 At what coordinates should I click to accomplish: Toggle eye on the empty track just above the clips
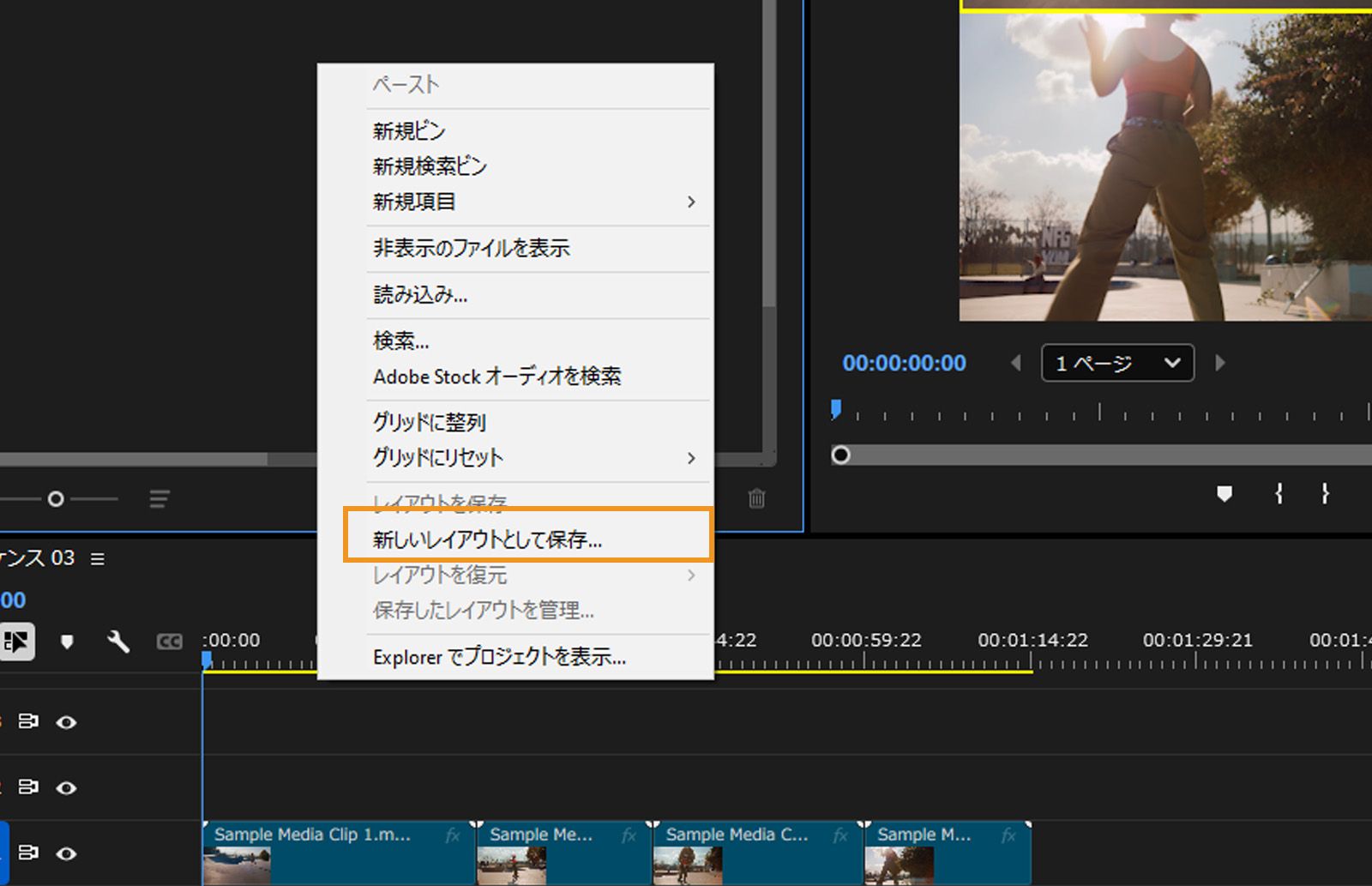pos(66,787)
